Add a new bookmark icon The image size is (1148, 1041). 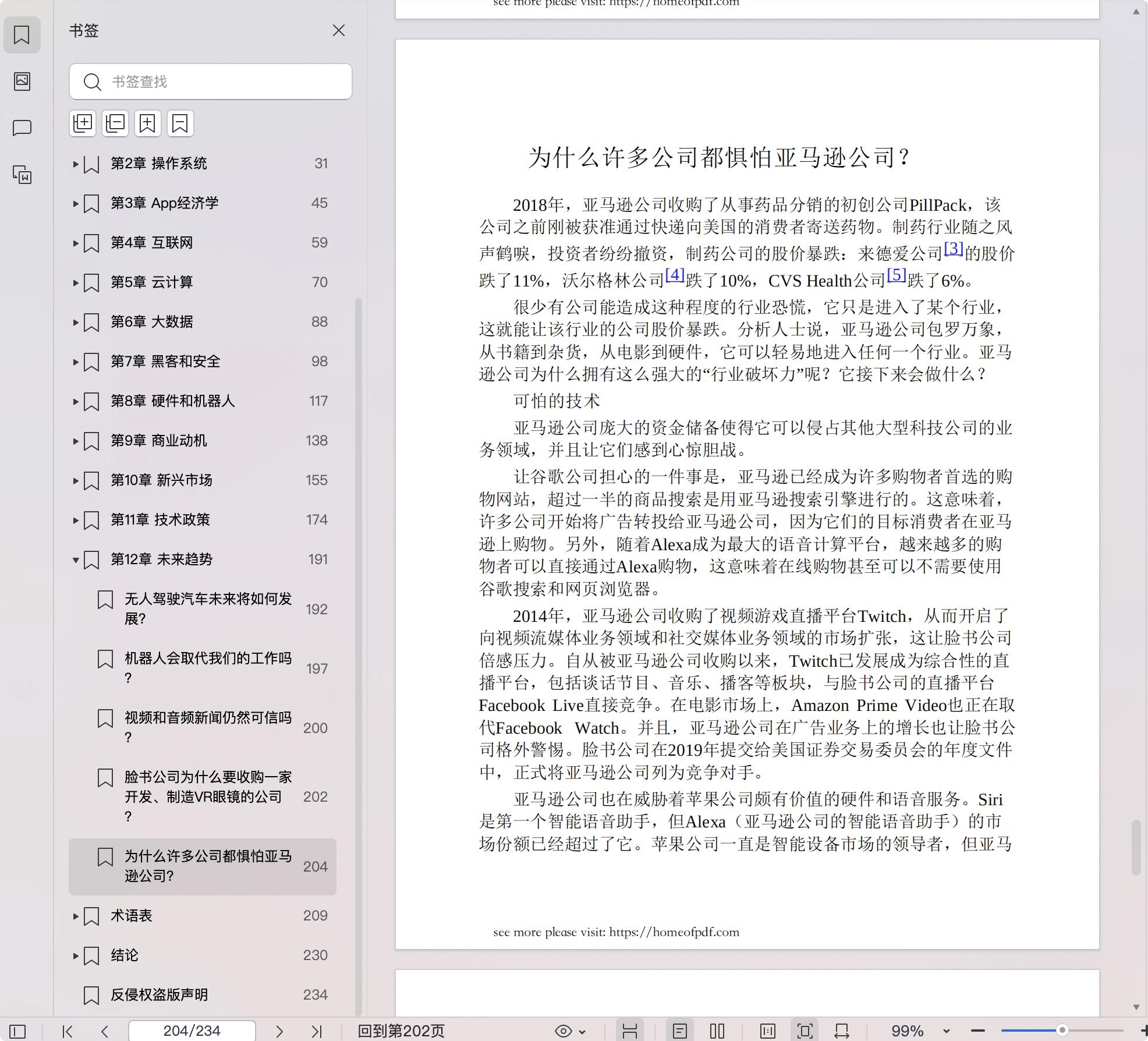(148, 123)
